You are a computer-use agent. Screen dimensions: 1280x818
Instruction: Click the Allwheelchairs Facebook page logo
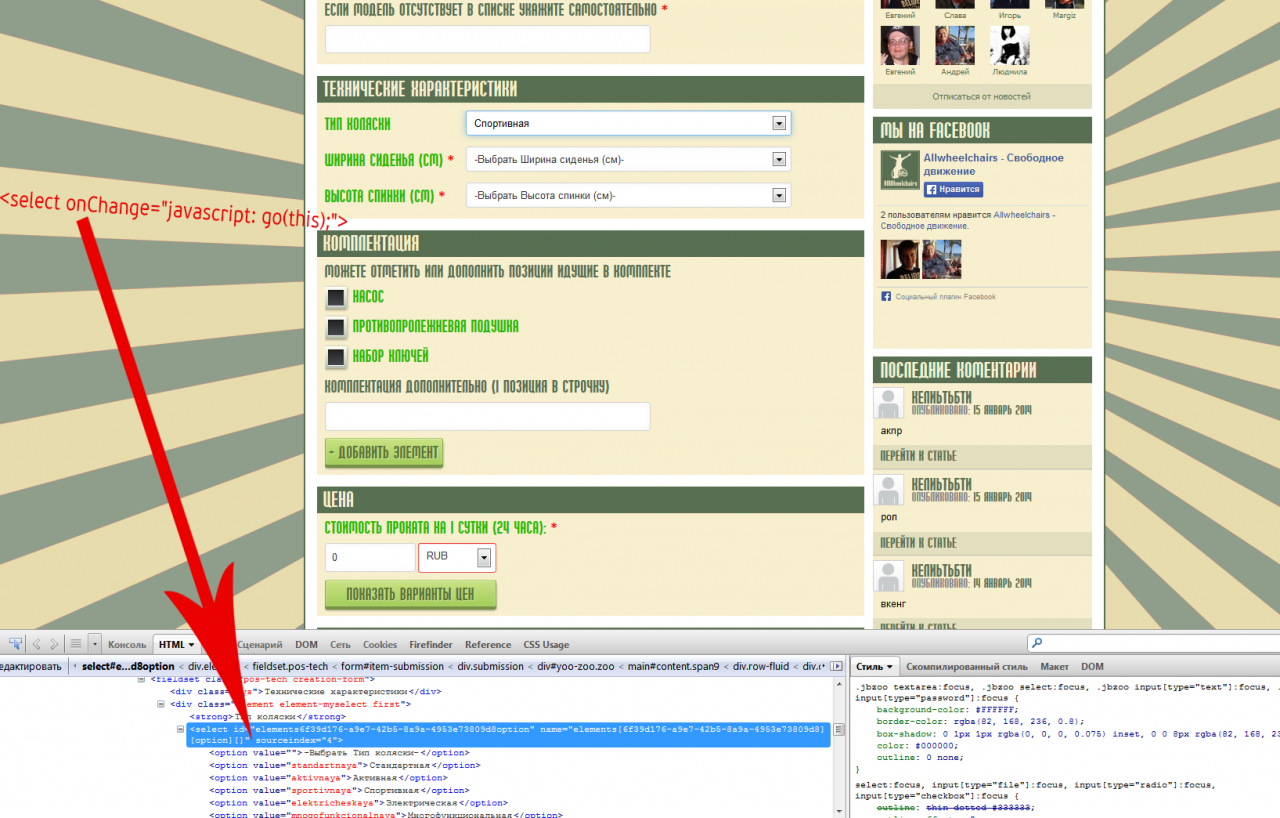[x=900, y=170]
